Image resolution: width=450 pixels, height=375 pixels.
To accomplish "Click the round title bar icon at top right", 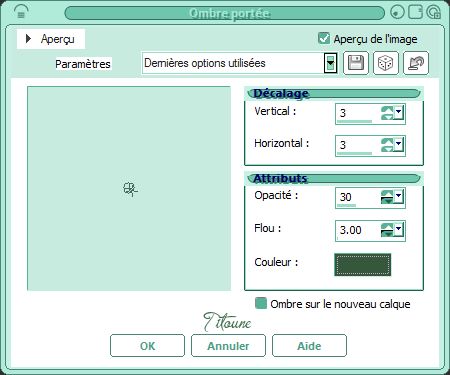I will point(397,12).
